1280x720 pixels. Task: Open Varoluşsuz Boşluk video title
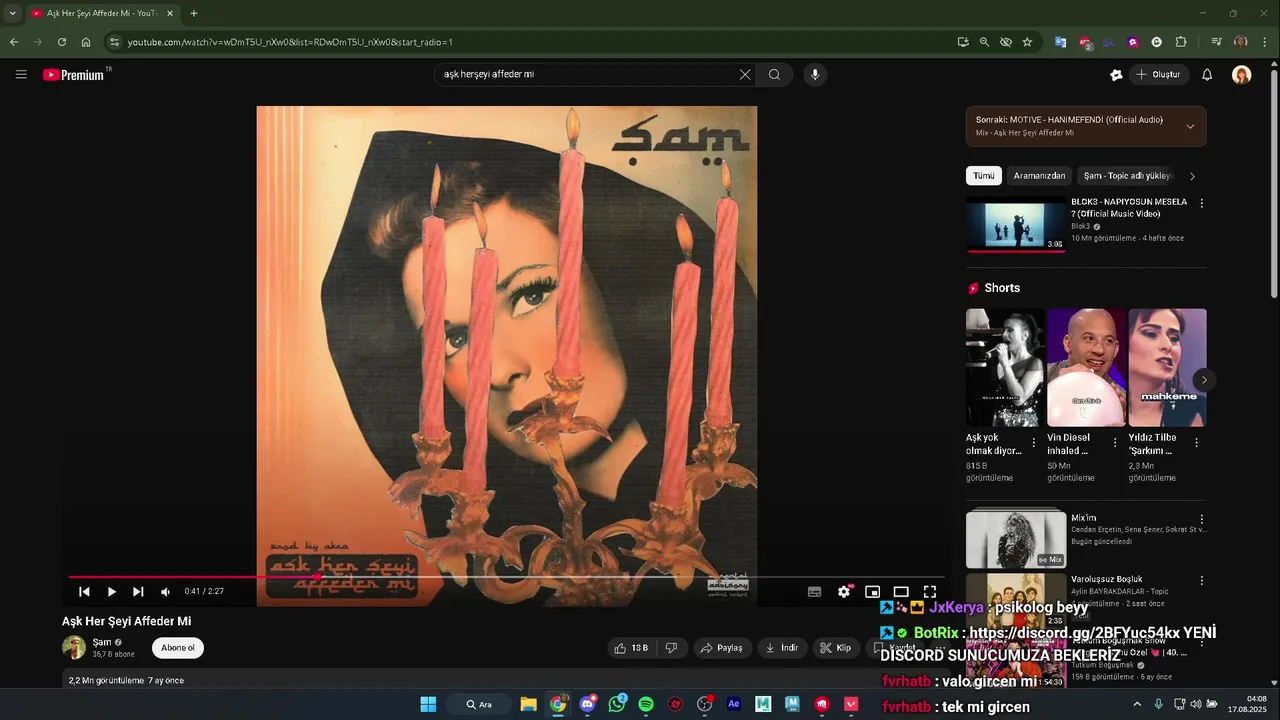1106,579
